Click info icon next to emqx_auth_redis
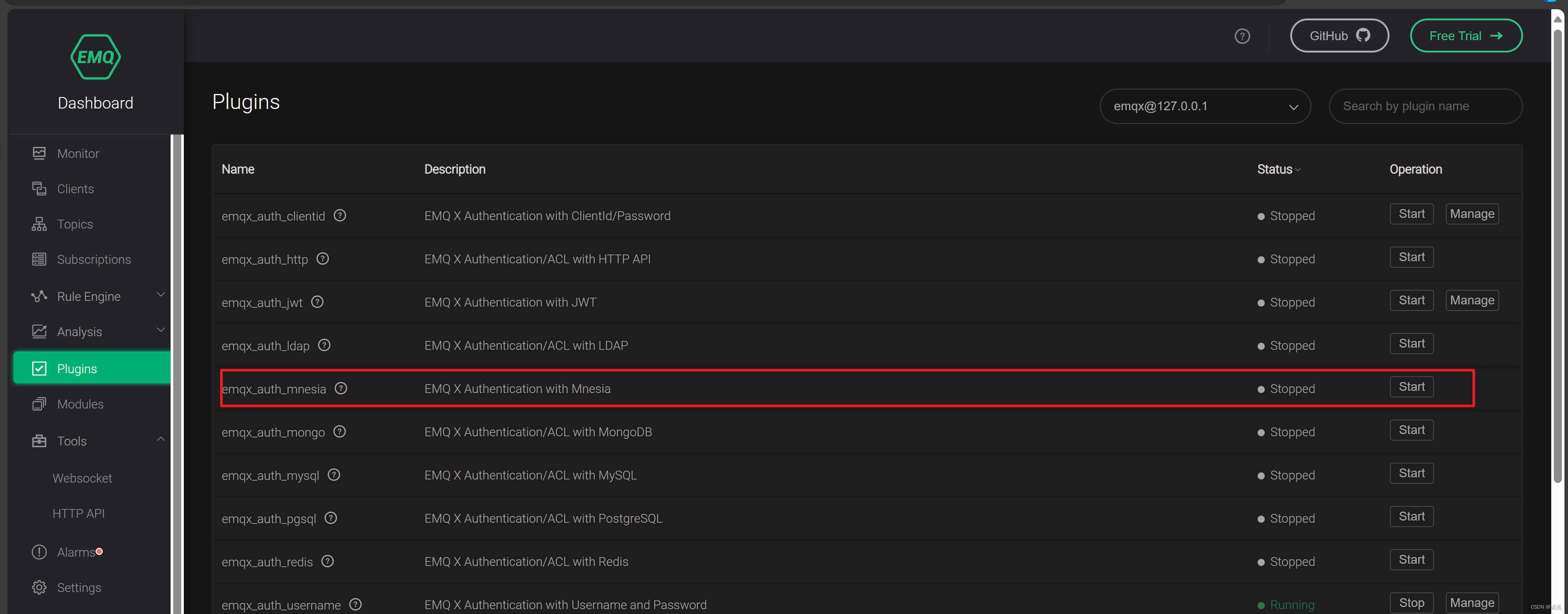 (x=328, y=562)
